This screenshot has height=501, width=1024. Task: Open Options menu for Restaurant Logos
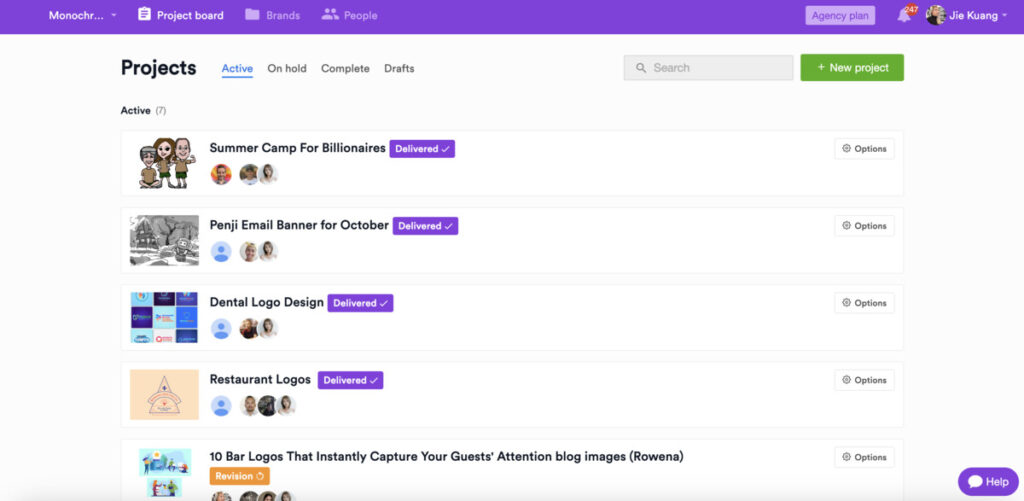click(865, 380)
